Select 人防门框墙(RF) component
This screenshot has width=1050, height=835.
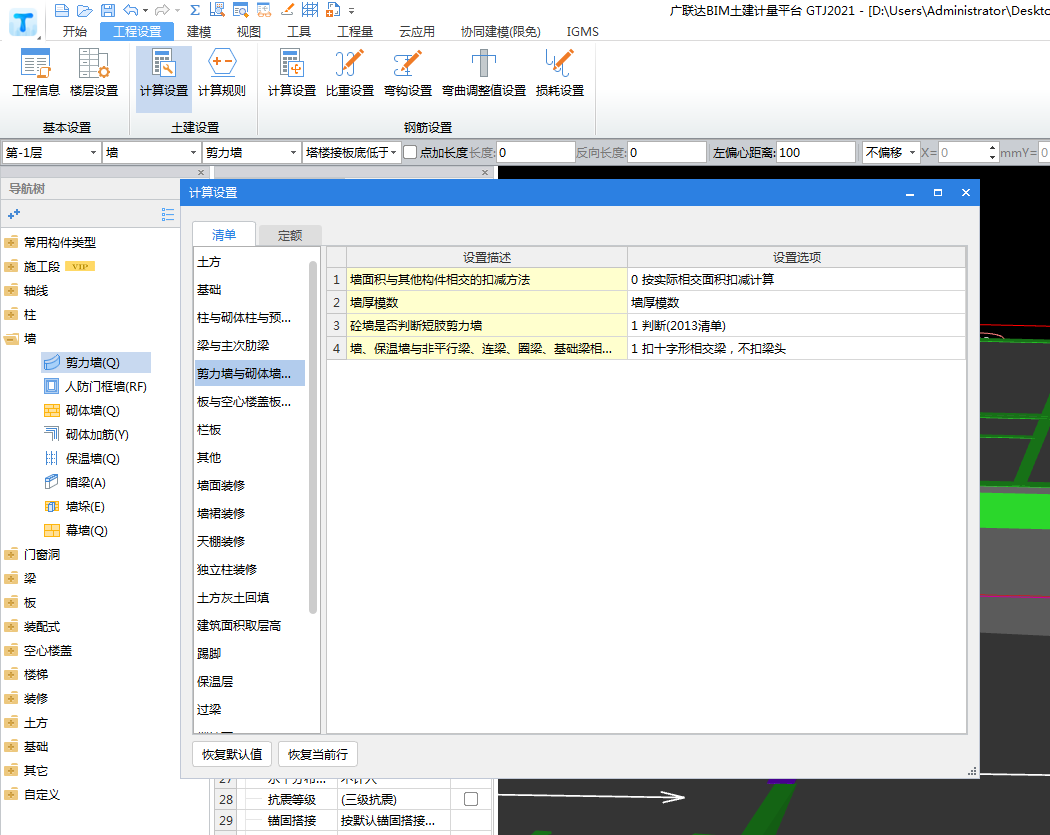tap(96, 386)
